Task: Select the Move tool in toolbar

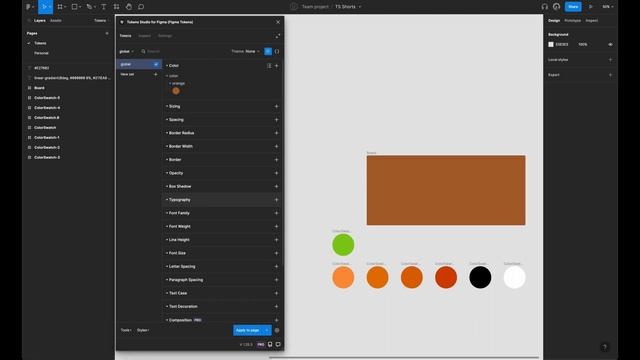Action: click(44, 7)
